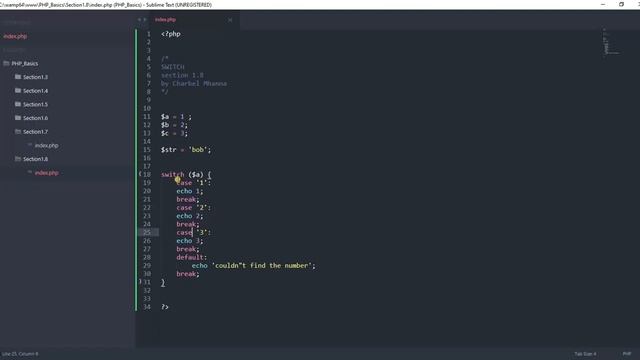The height and width of the screenshot is (360, 640).
Task: Click the echo 'couldn"t find the number' string
Action: (x=262, y=265)
